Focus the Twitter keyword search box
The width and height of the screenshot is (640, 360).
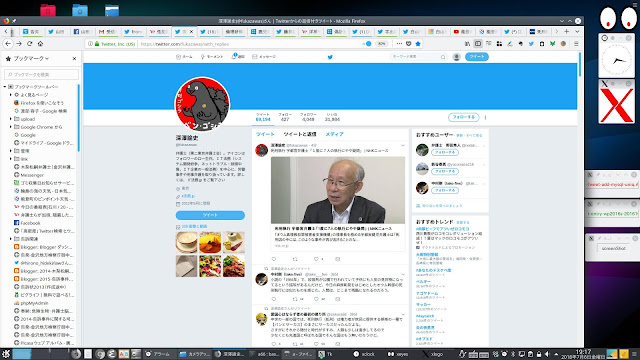point(418,57)
